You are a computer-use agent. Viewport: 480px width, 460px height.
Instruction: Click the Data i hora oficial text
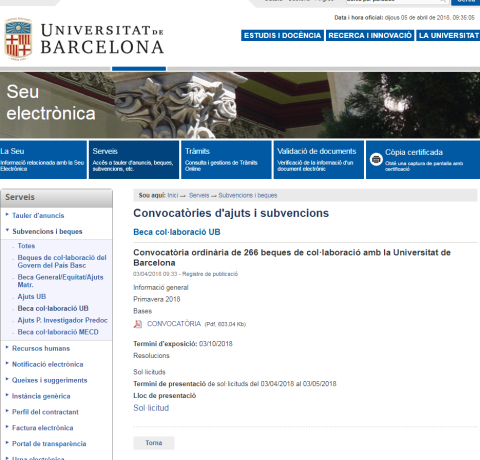[404, 18]
